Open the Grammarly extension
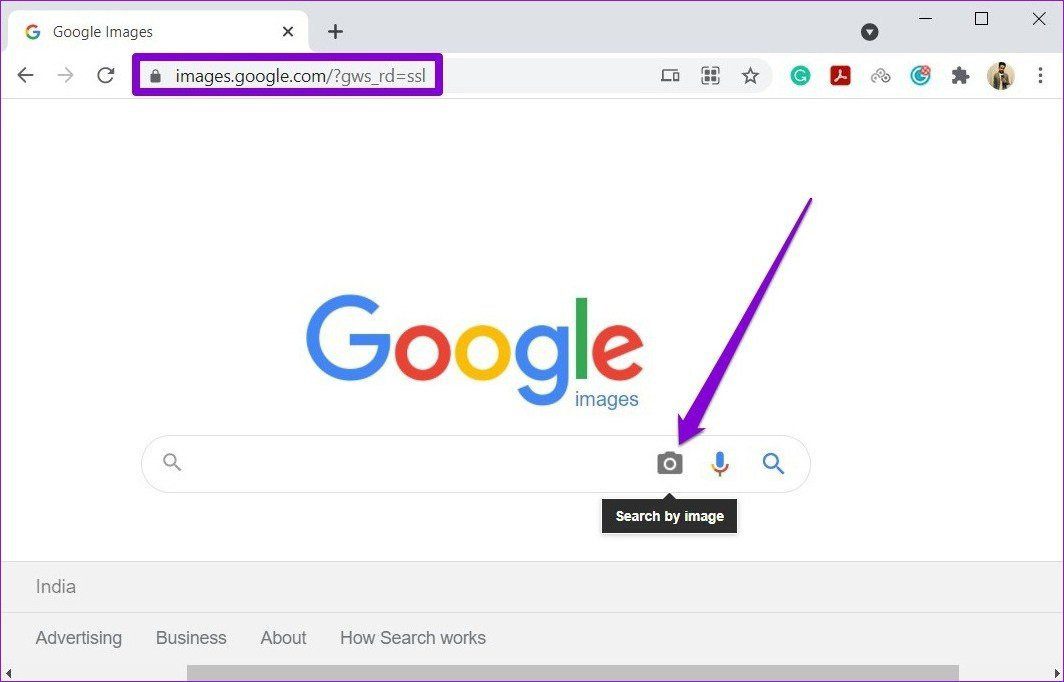The height and width of the screenshot is (682, 1064). 801,76
